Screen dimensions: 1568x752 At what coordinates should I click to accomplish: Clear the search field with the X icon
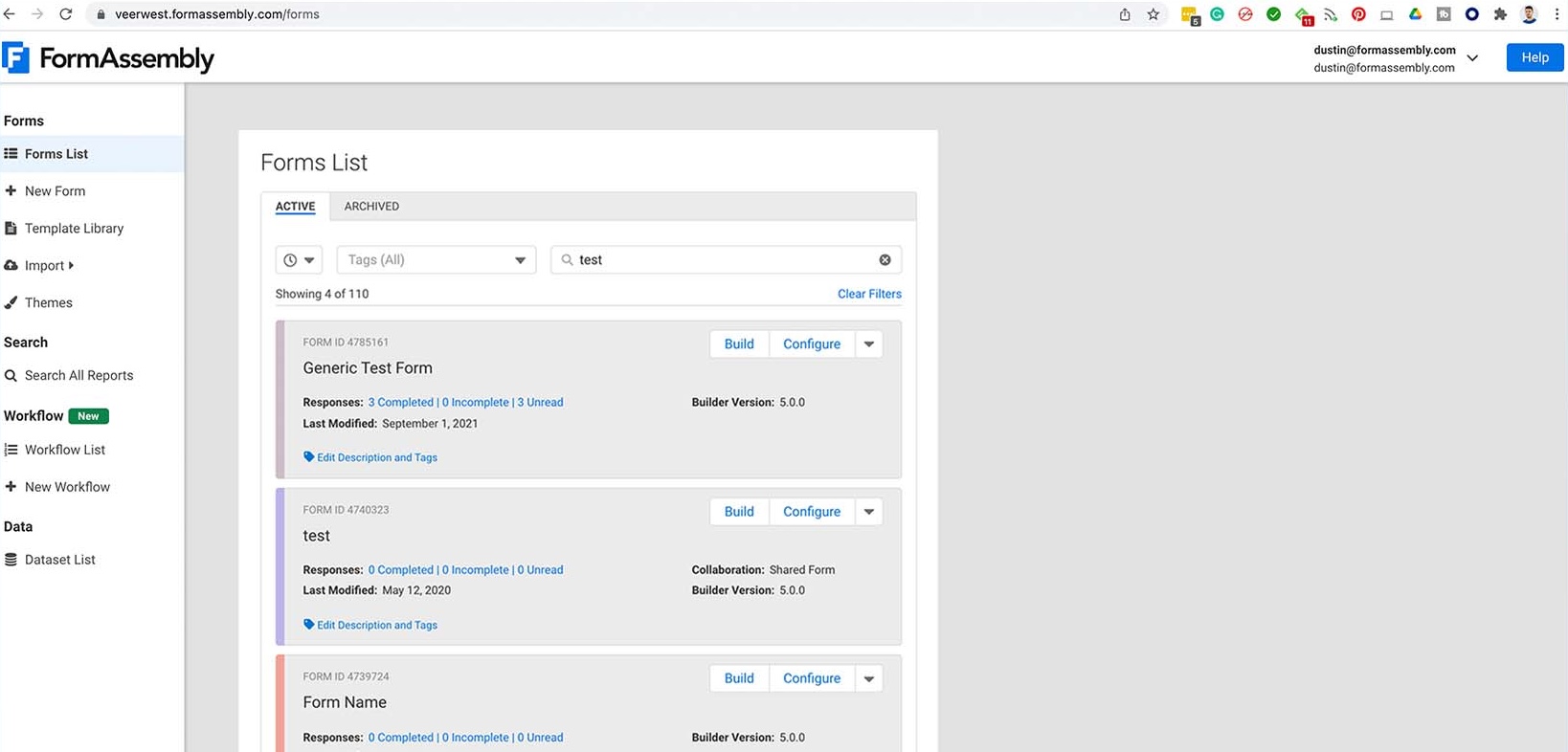coord(885,260)
